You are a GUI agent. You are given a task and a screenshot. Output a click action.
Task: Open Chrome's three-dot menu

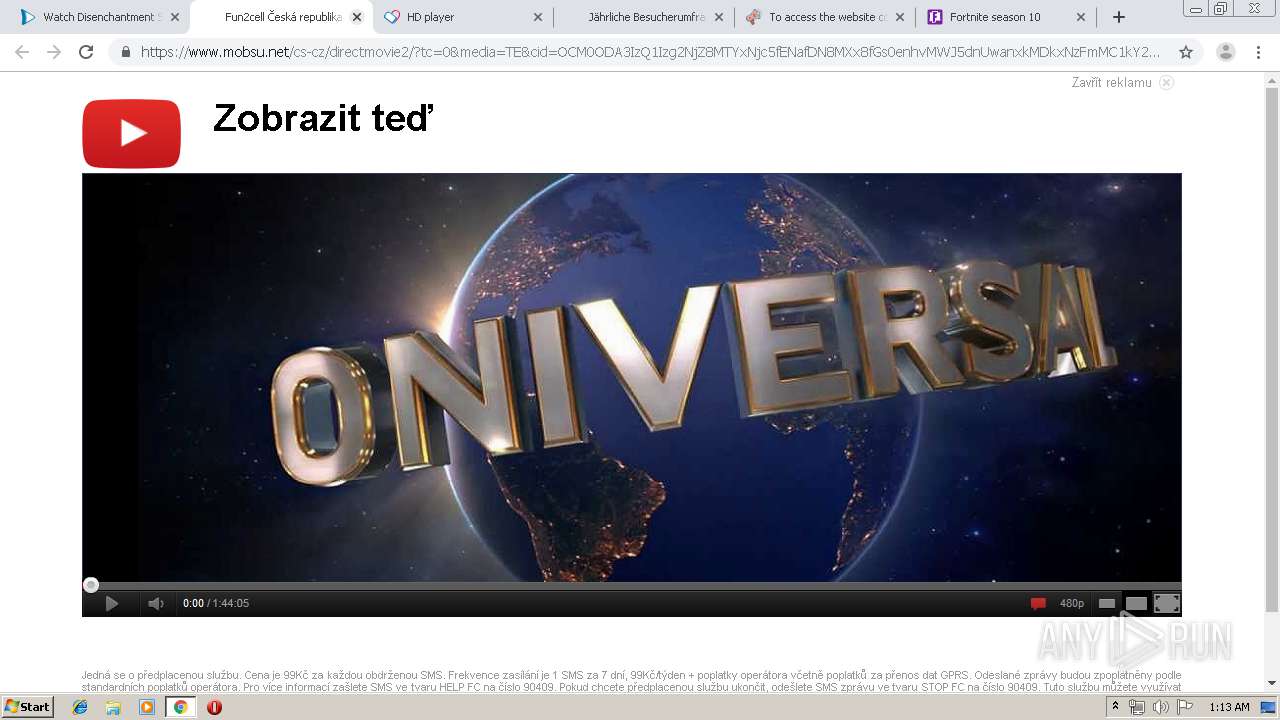point(1258,52)
